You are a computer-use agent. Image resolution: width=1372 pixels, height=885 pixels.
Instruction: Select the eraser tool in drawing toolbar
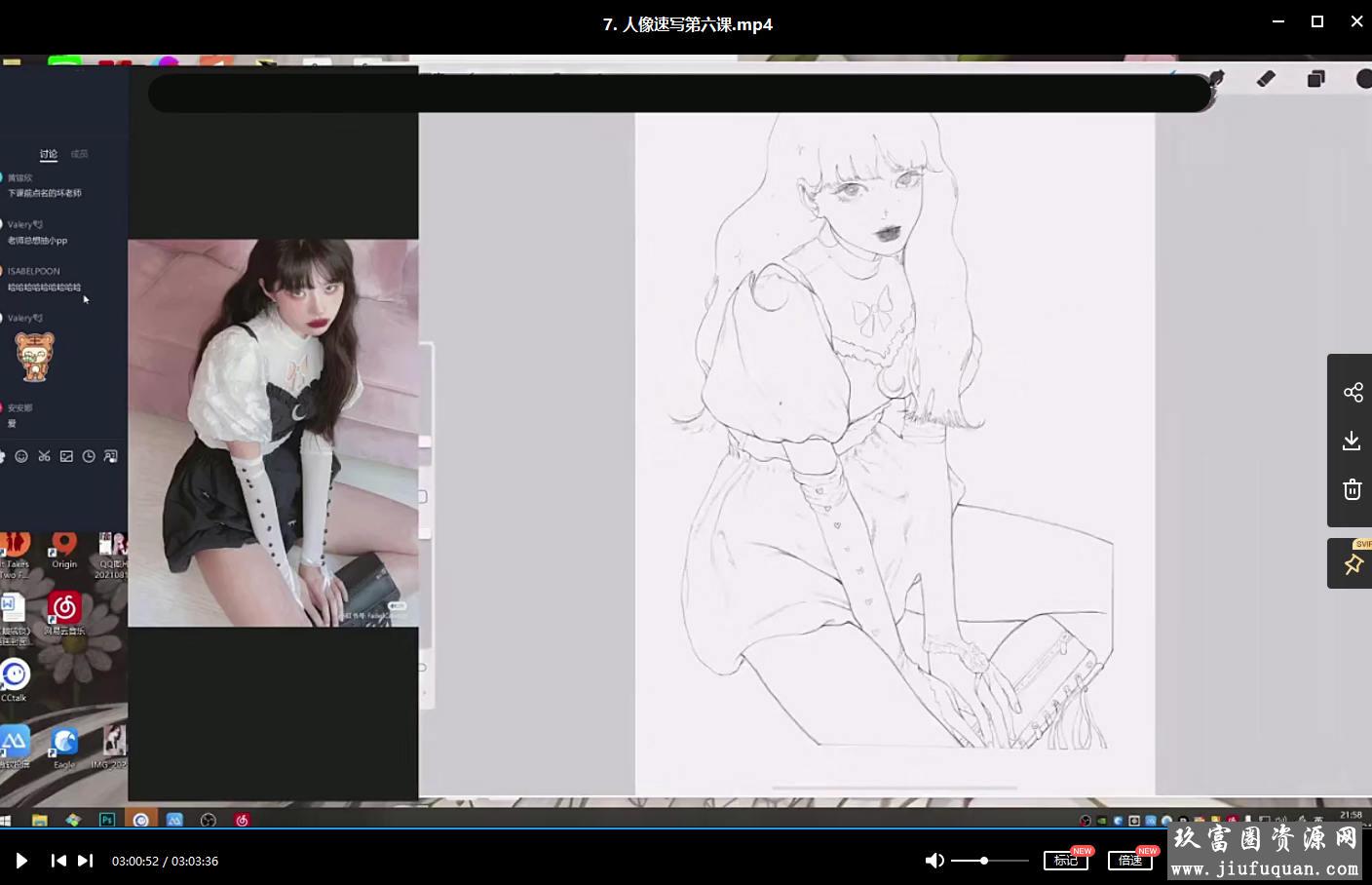(1266, 79)
